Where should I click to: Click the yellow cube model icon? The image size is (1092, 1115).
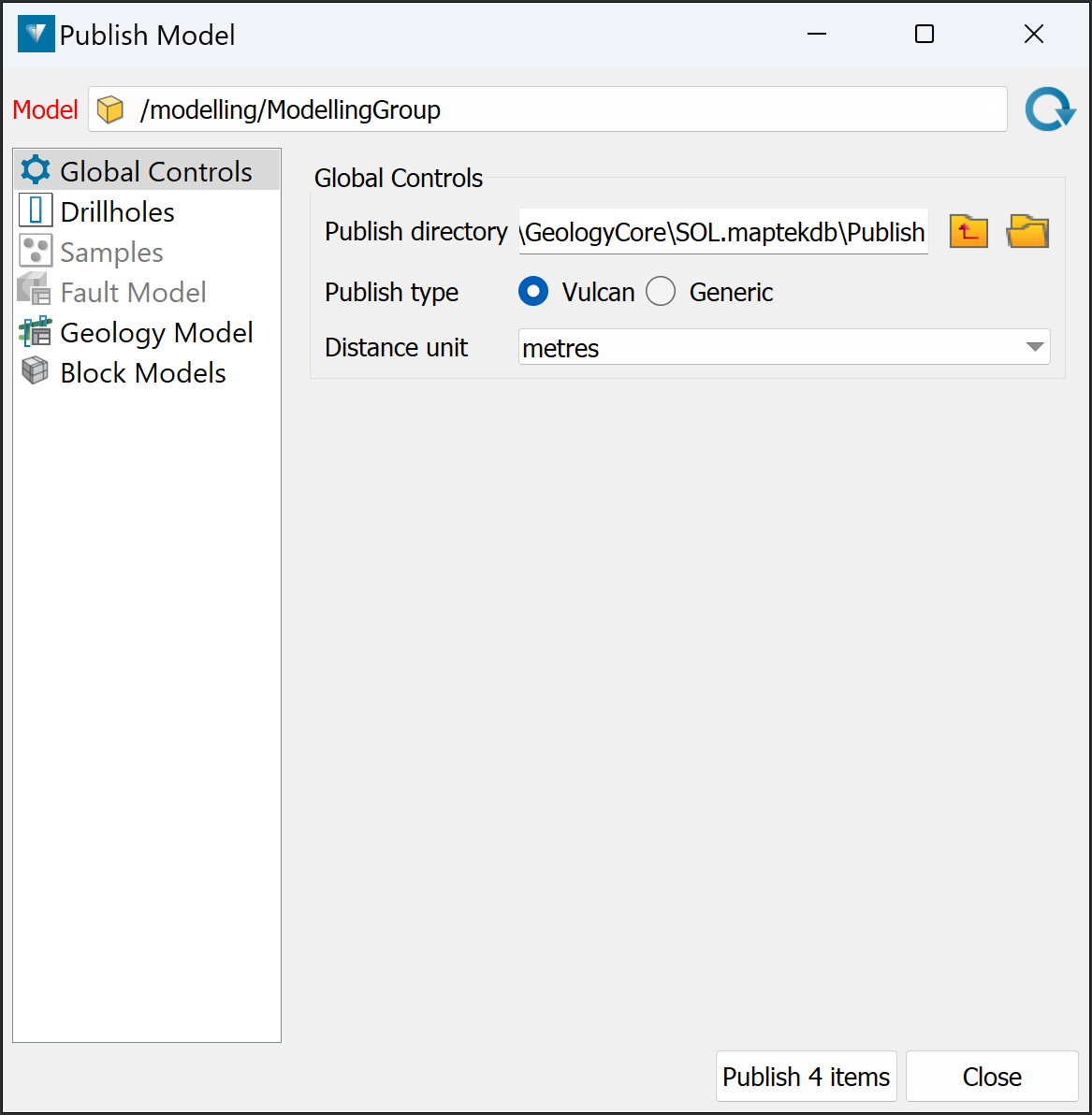(110, 109)
